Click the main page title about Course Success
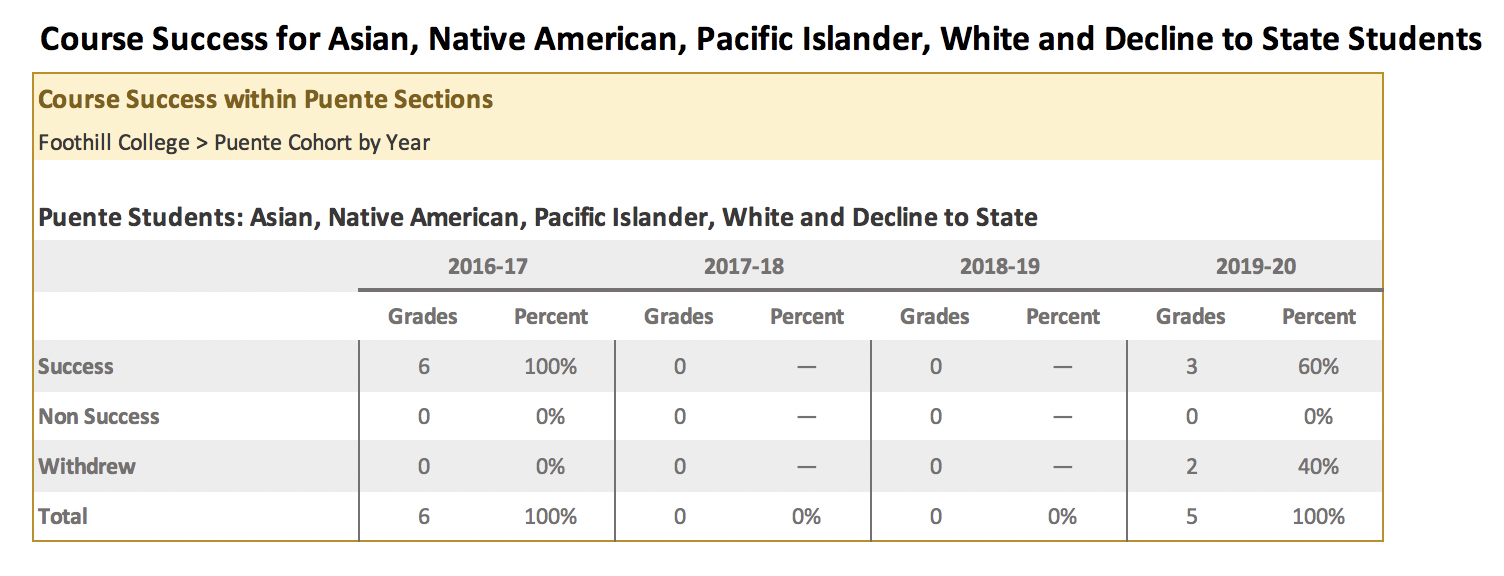This screenshot has width=1504, height=576. [760, 39]
